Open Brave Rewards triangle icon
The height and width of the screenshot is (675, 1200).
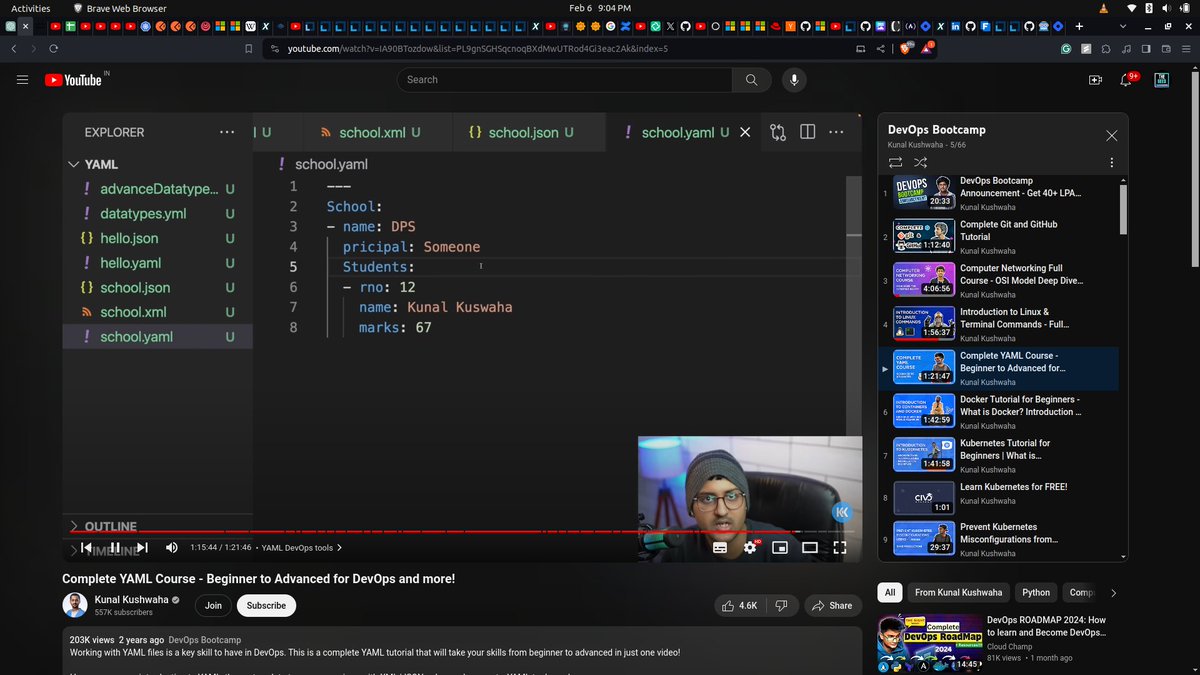pyautogui.click(x=929, y=48)
